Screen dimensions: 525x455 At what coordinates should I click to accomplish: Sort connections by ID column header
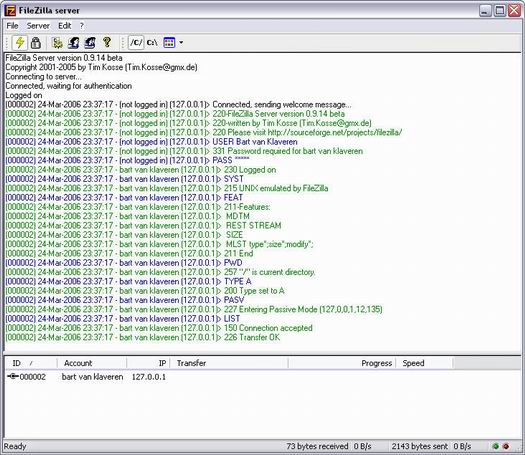30,363
